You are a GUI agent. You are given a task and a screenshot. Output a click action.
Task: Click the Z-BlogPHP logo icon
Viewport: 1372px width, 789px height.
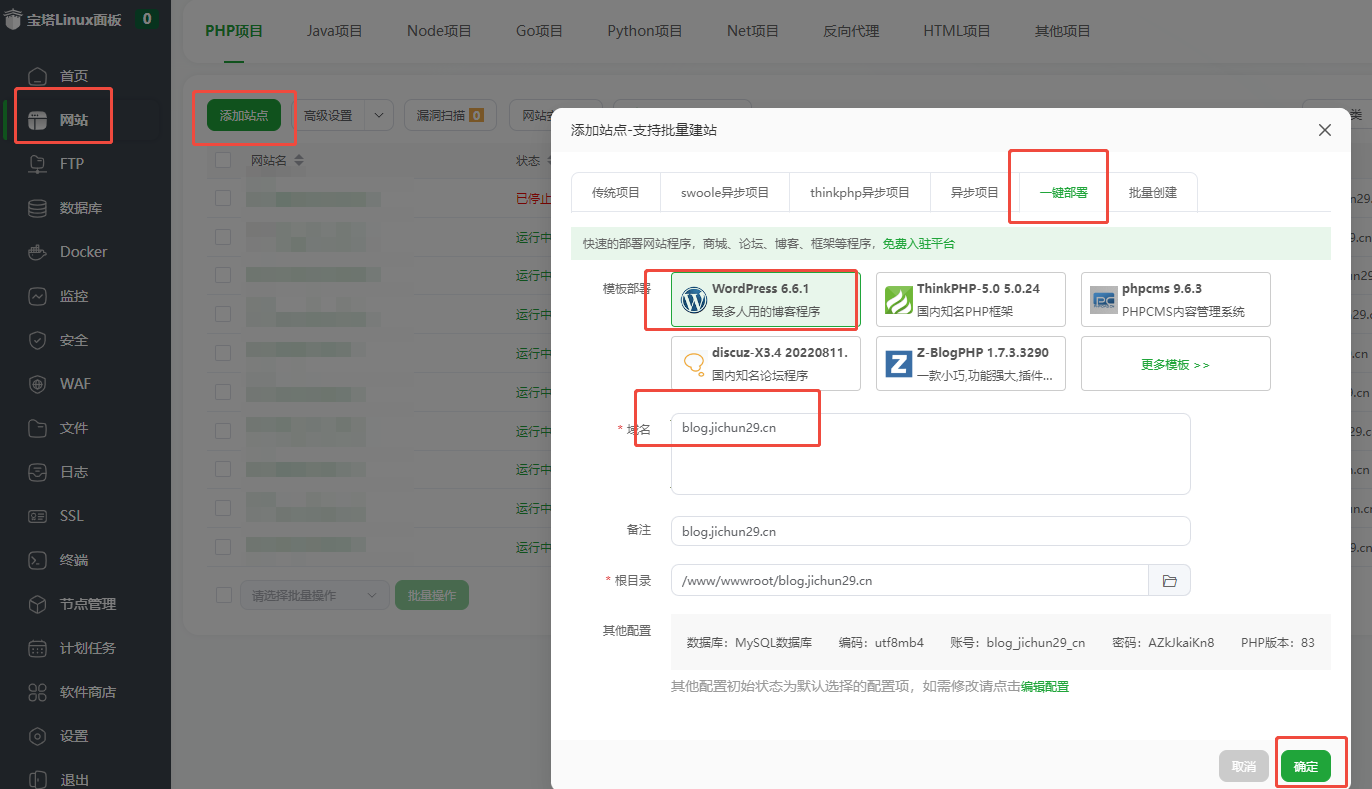pyautogui.click(x=898, y=364)
